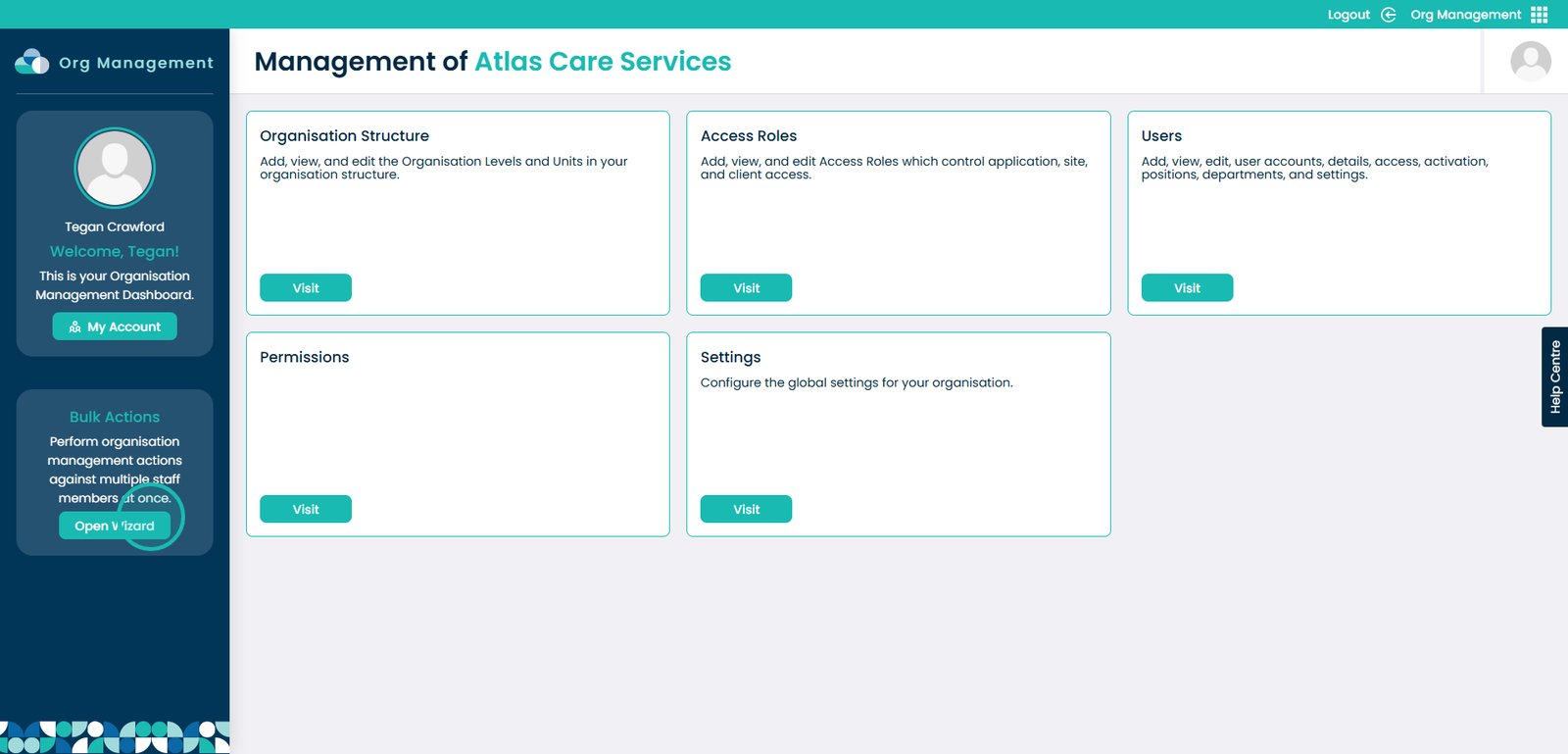Expand the Help Centre side tab

tap(1554, 377)
